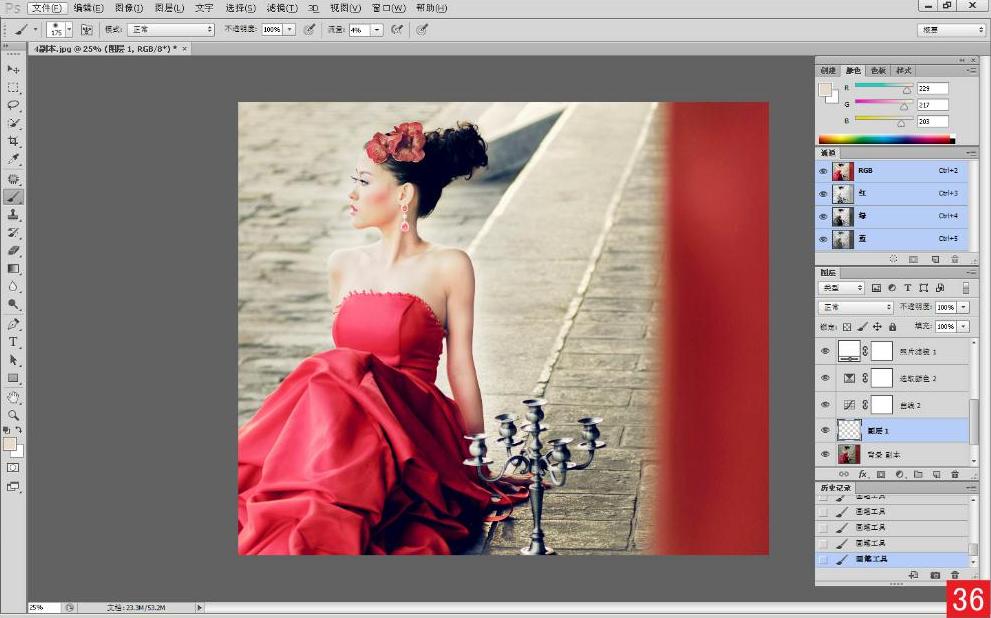Click the foreground color swatch in toolbox
Viewport: 991px width, 618px height.
[x=9, y=444]
